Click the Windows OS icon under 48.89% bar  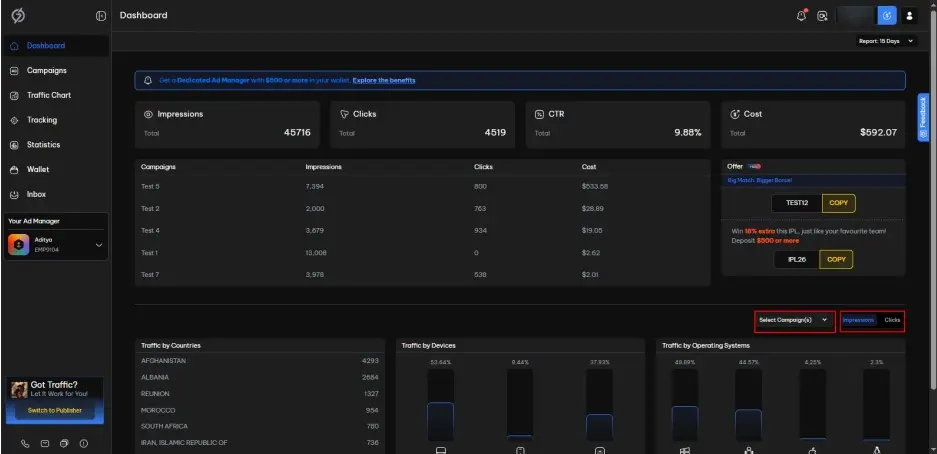coord(685,450)
